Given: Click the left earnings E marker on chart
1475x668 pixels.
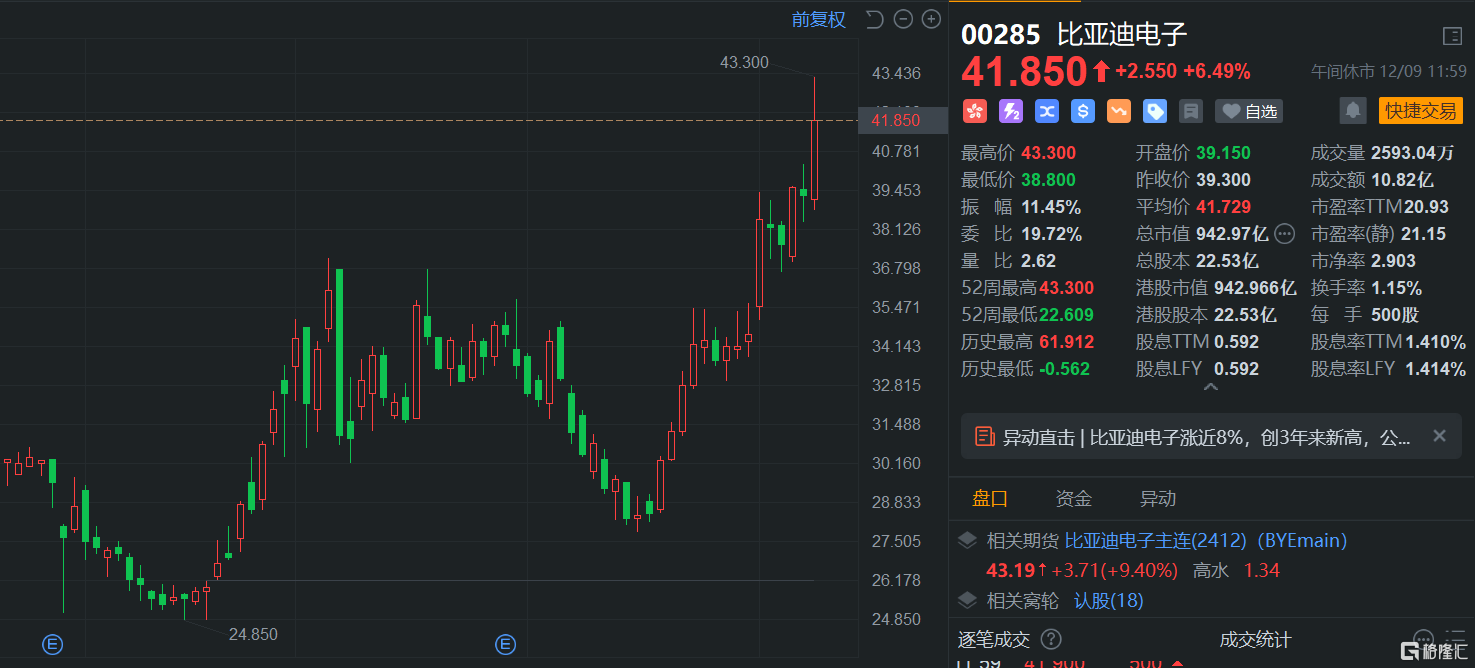Looking at the screenshot, I should click(x=52, y=645).
